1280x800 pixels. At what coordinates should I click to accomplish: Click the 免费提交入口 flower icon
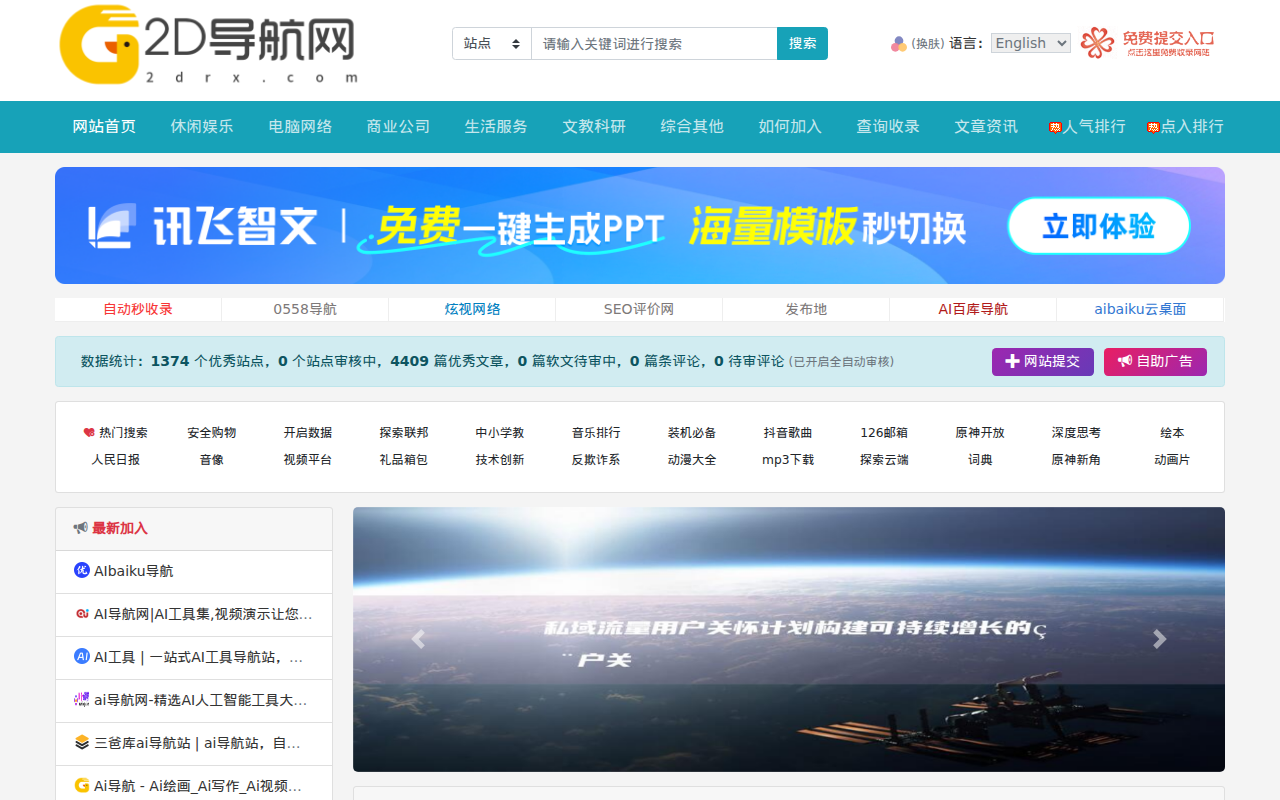[x=1097, y=43]
